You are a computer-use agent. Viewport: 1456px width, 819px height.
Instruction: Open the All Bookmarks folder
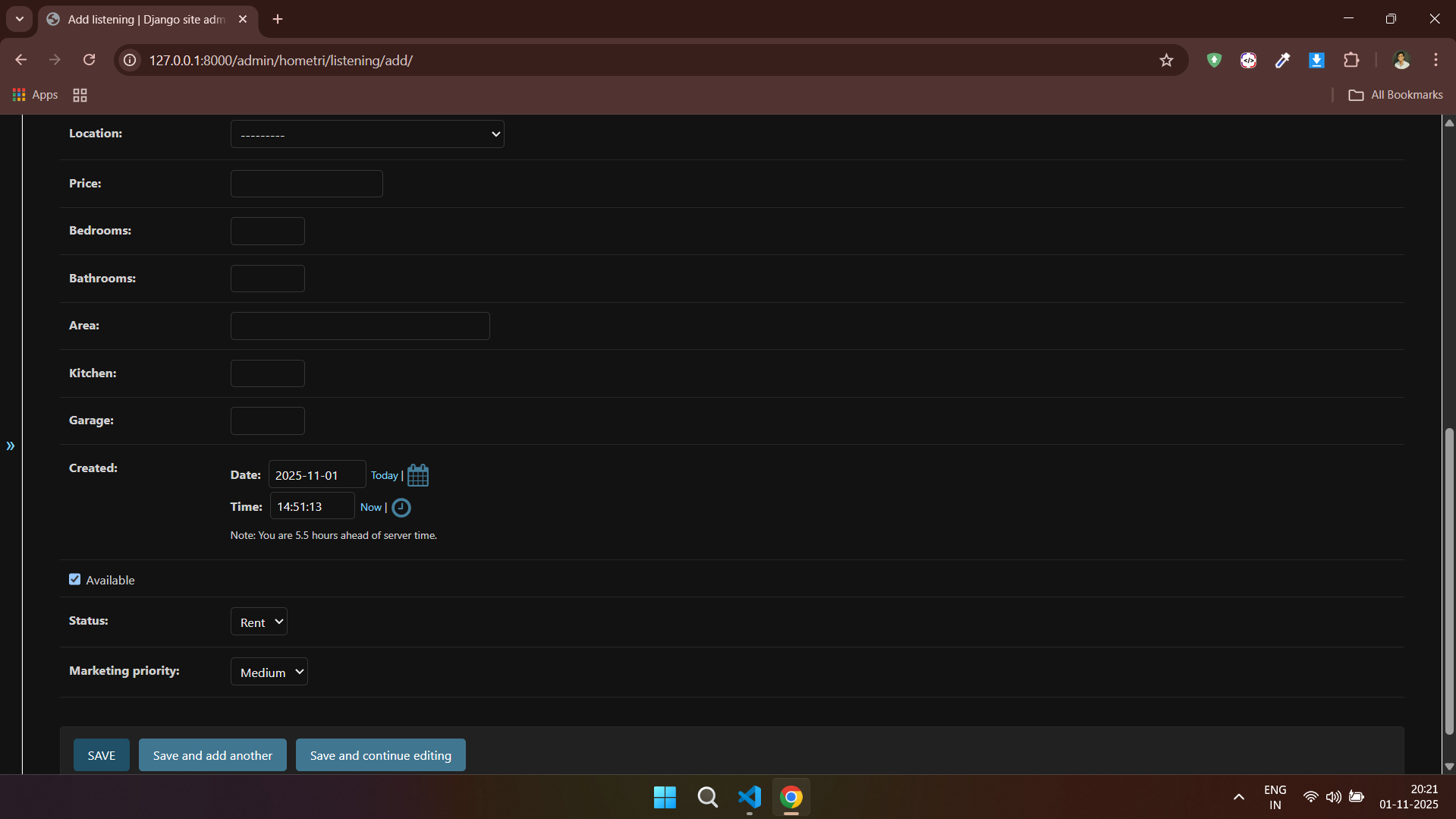[x=1395, y=95]
